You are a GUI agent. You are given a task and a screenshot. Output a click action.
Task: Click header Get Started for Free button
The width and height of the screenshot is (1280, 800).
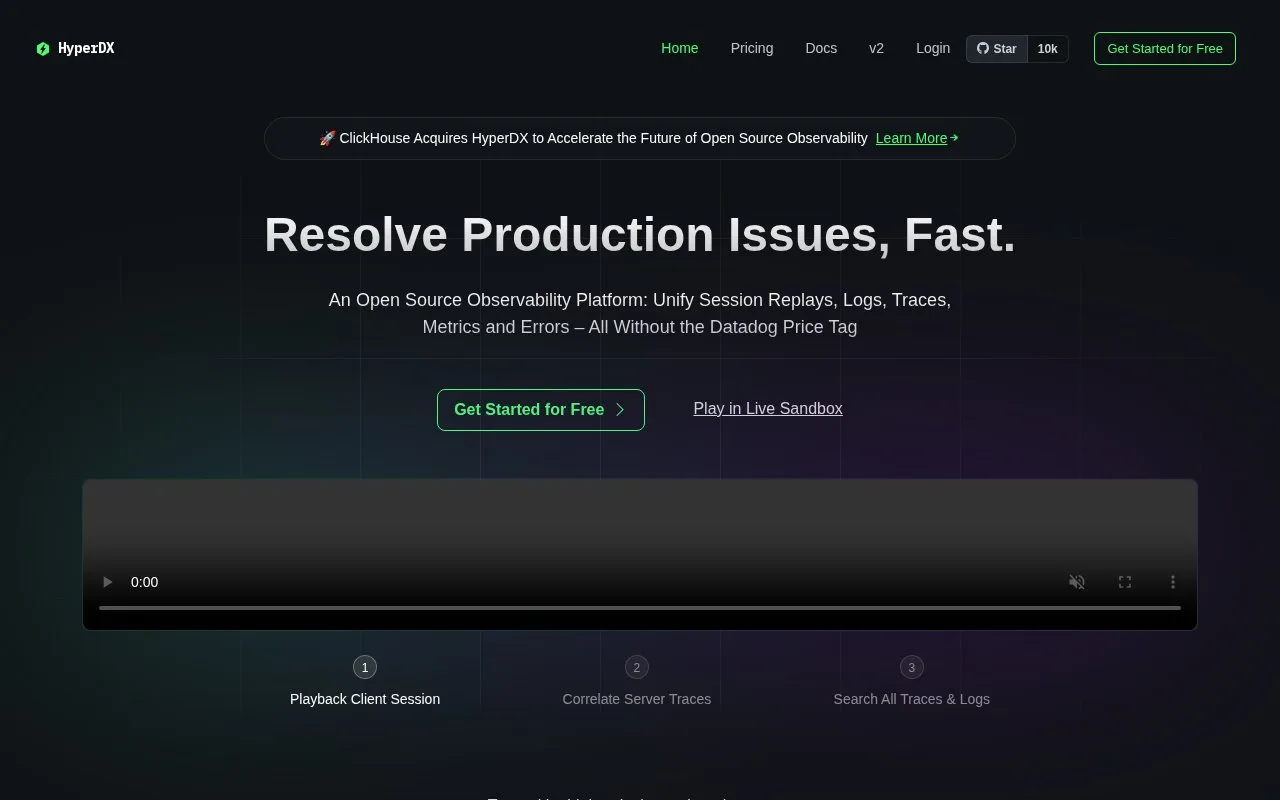coord(1165,49)
